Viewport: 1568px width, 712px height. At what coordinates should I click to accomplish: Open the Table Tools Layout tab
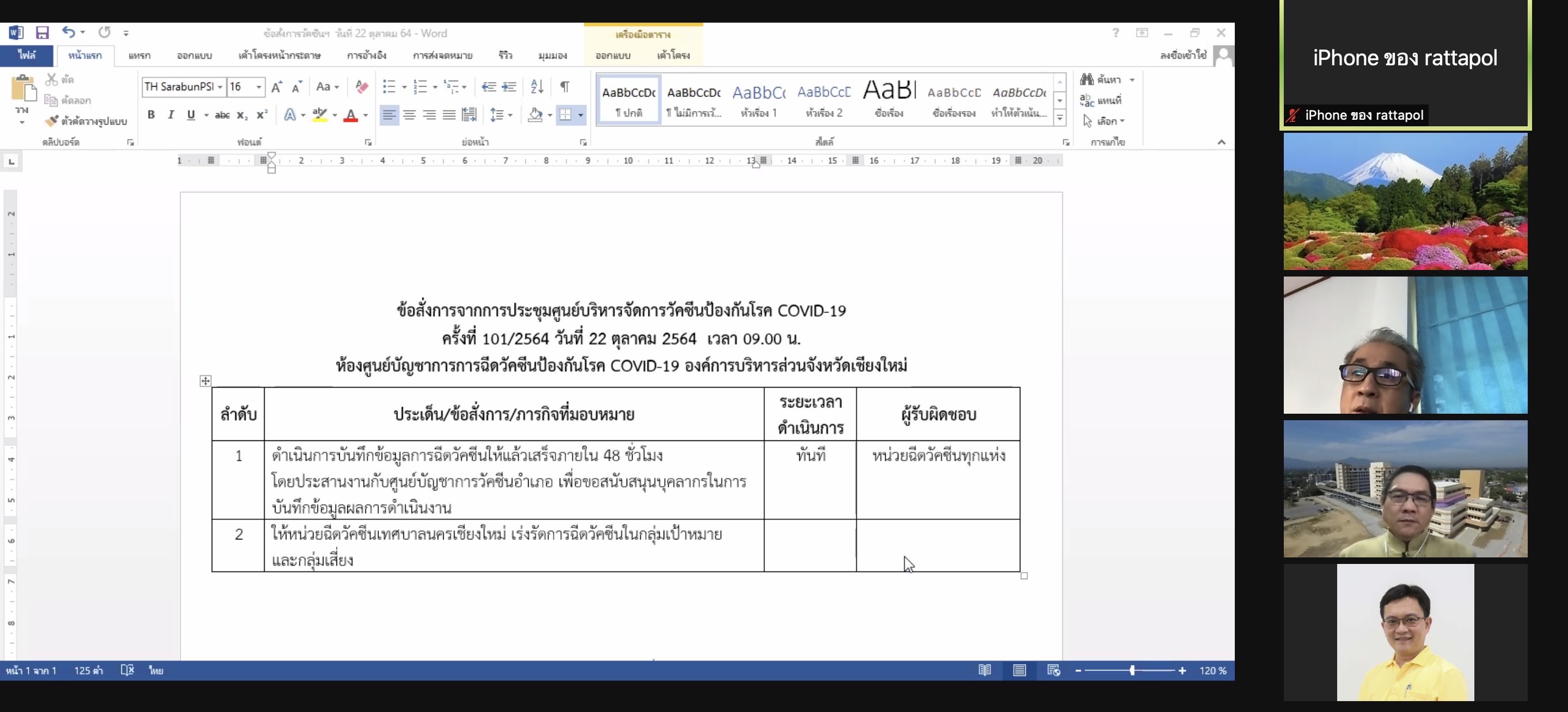(673, 56)
